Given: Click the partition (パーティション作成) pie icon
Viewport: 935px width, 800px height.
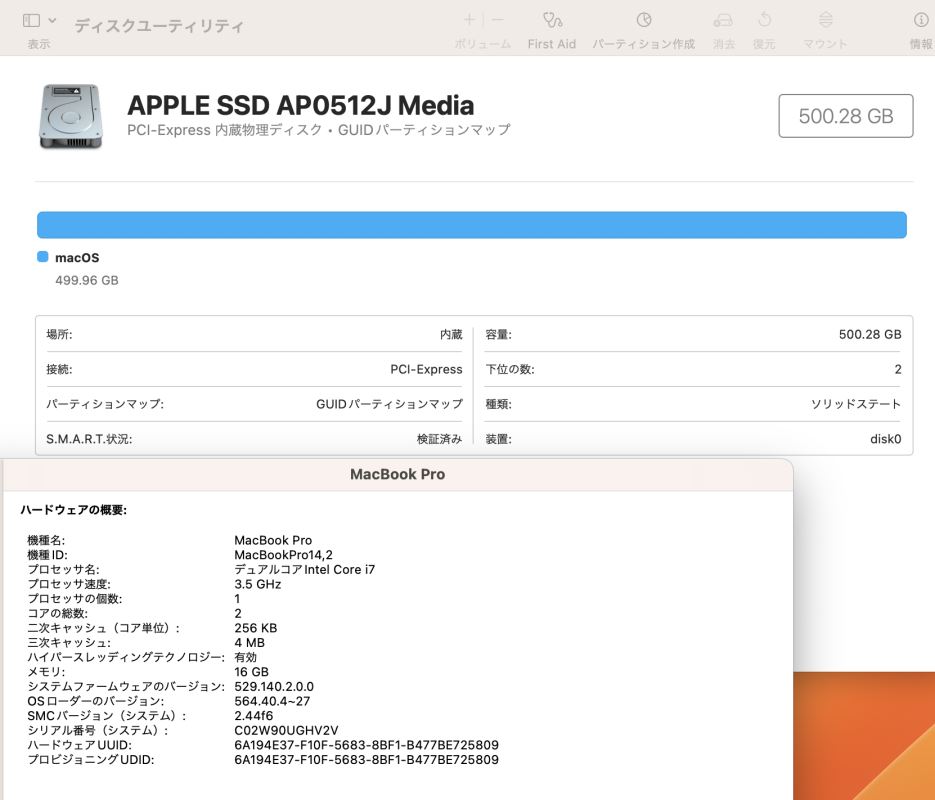Looking at the screenshot, I should click(x=644, y=20).
